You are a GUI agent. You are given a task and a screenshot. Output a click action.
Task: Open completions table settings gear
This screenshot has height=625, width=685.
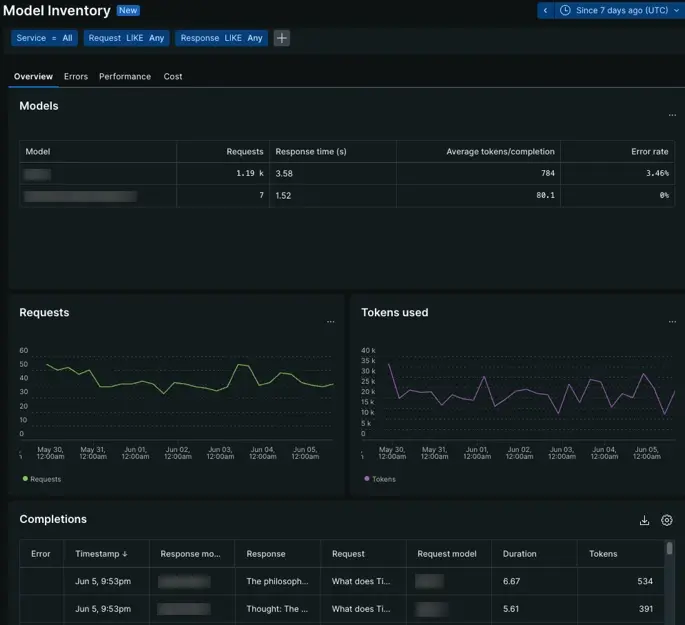click(667, 520)
